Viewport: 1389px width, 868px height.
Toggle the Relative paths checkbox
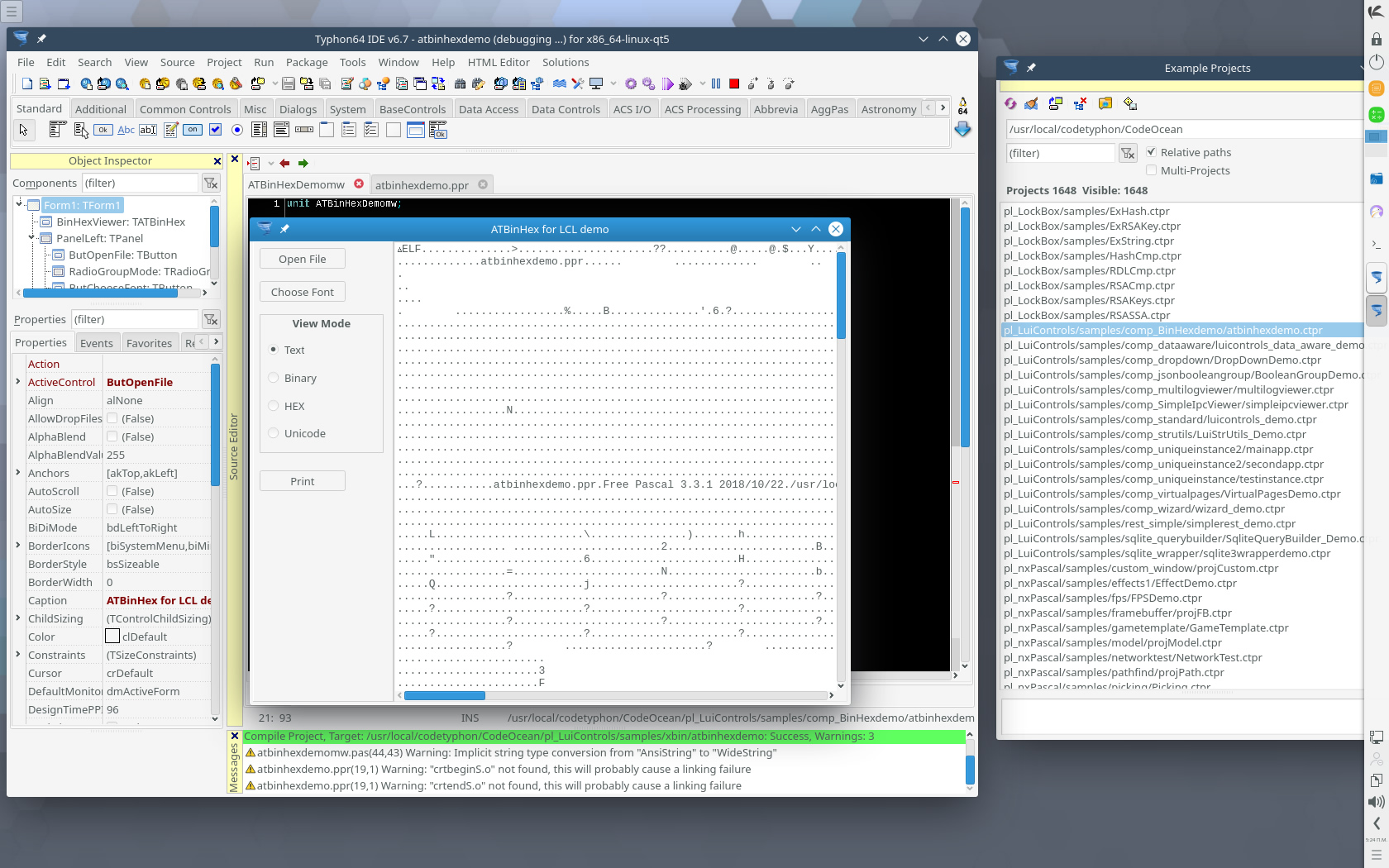click(x=1151, y=152)
